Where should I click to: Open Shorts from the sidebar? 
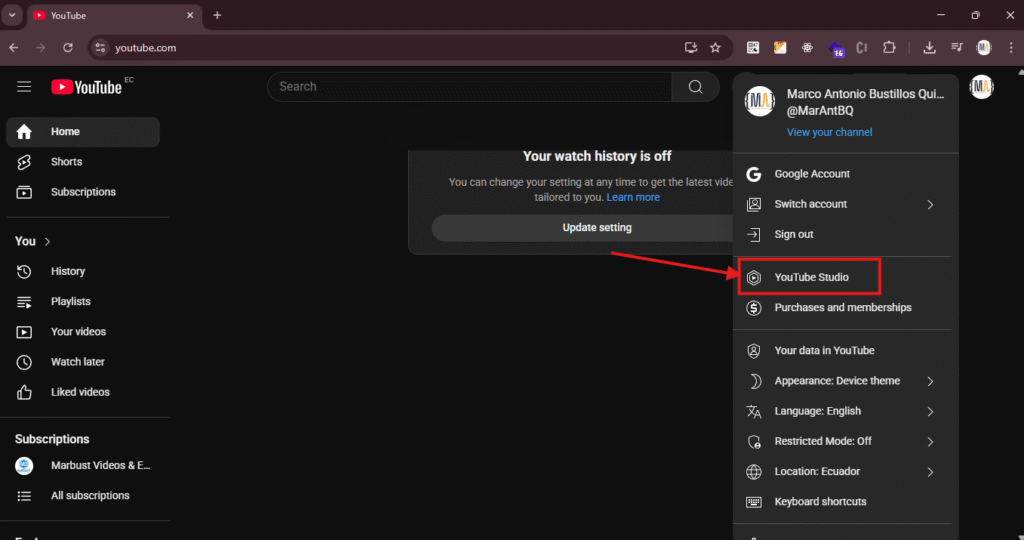coord(66,162)
